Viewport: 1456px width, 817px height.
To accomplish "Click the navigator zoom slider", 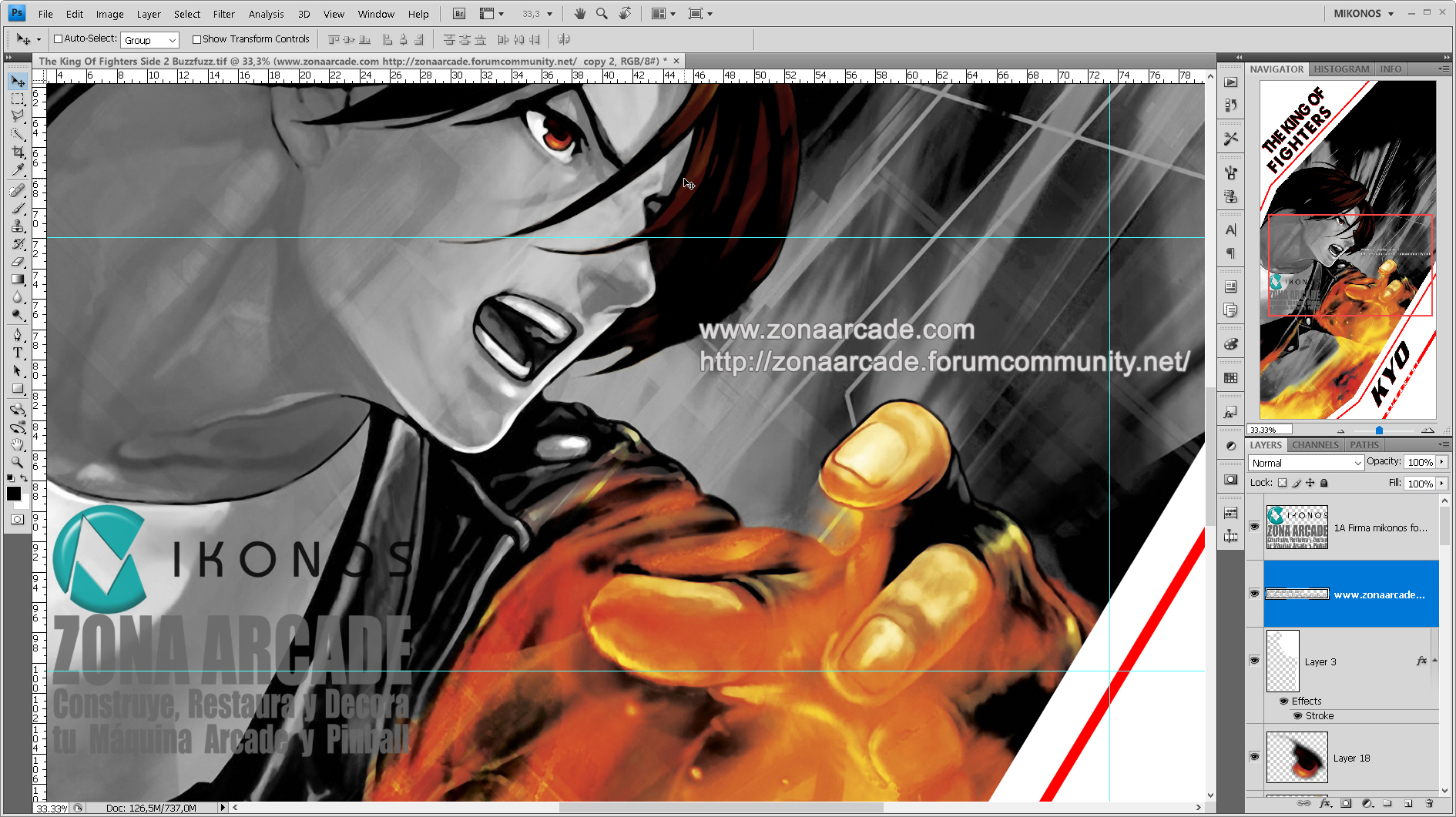I will tap(1379, 430).
